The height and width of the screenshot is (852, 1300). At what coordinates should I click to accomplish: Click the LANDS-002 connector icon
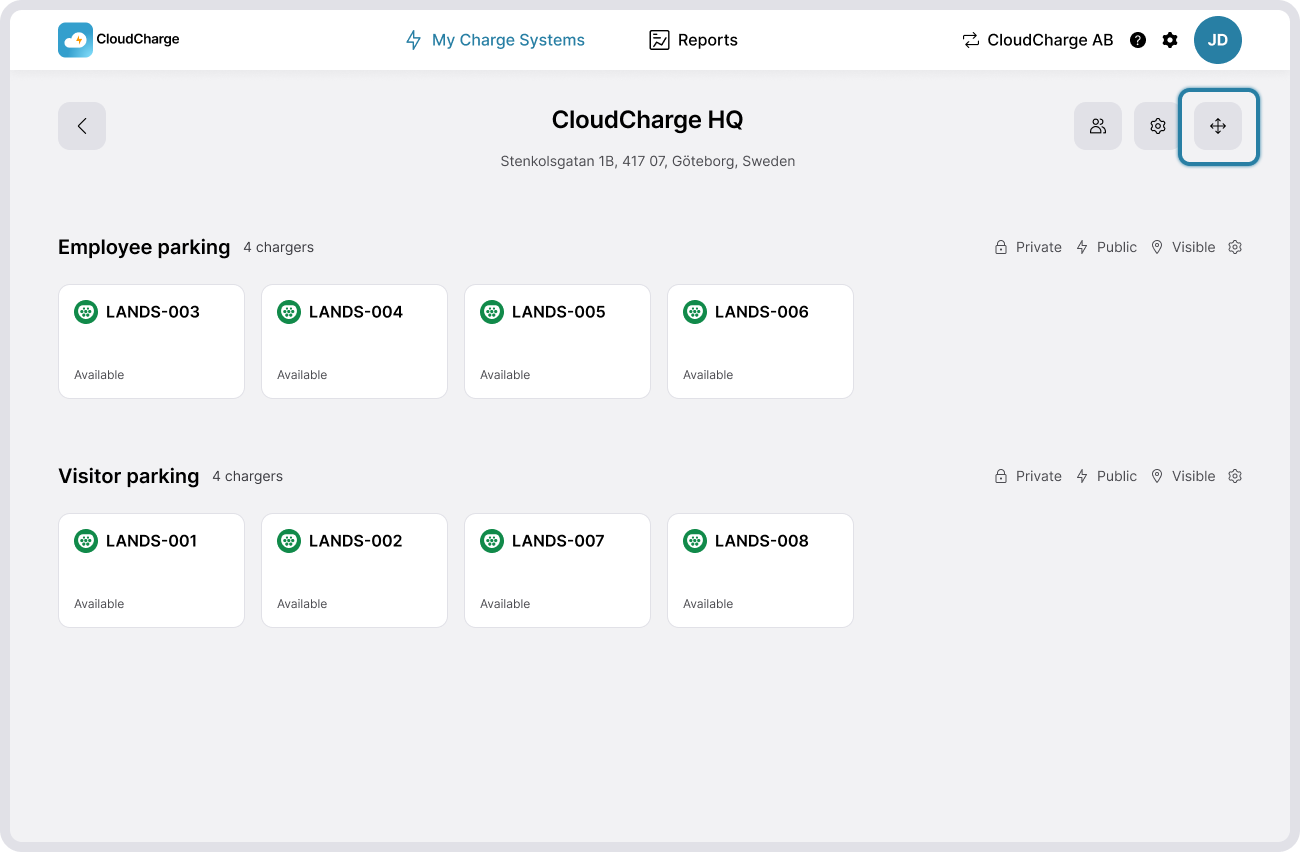coord(289,541)
